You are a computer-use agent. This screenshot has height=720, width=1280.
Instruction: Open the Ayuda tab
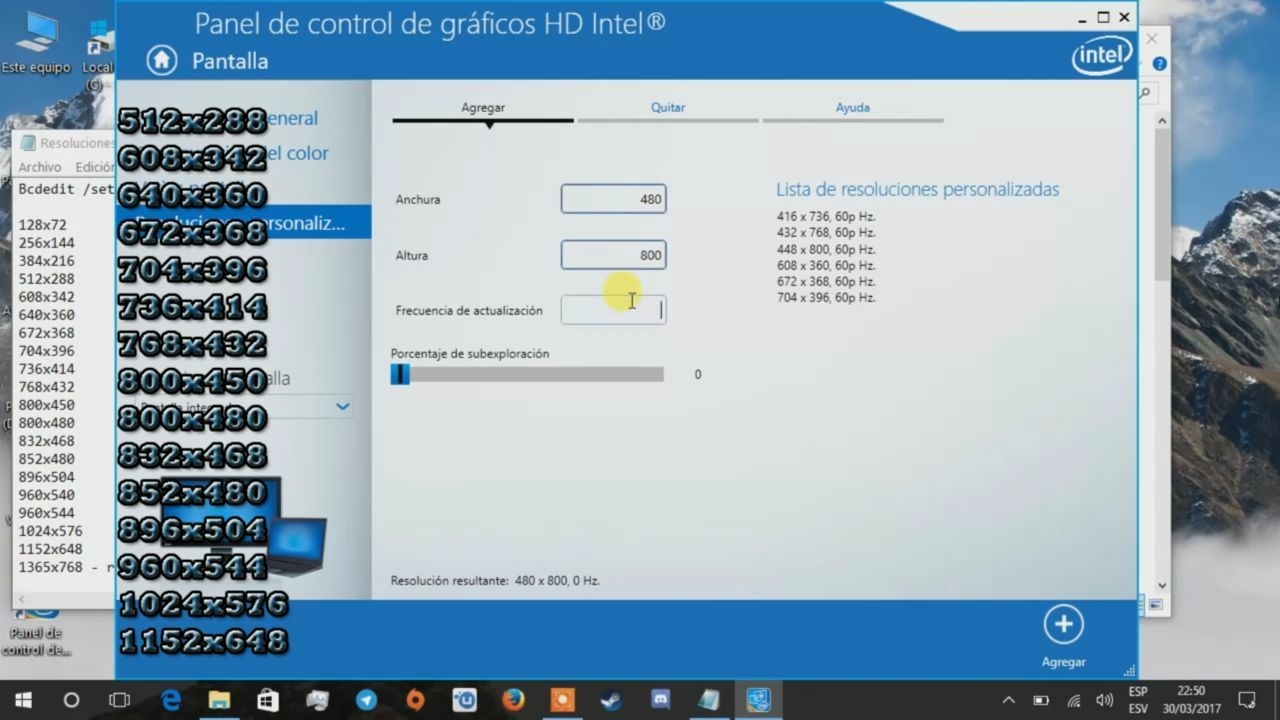tap(853, 107)
